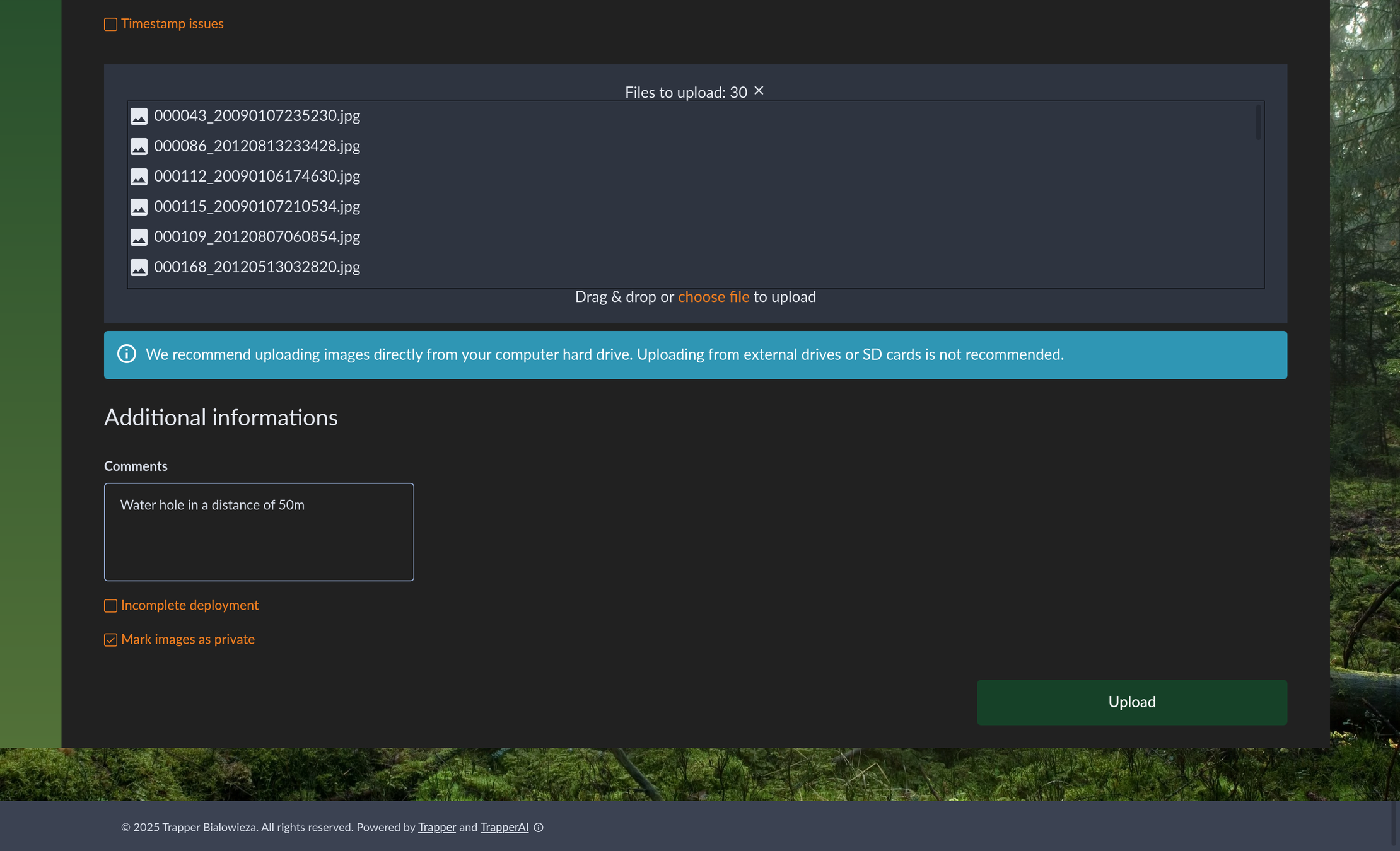1400x851 pixels.
Task: Click the image icon for 000112_20090106174630.jpg
Action: [139, 177]
